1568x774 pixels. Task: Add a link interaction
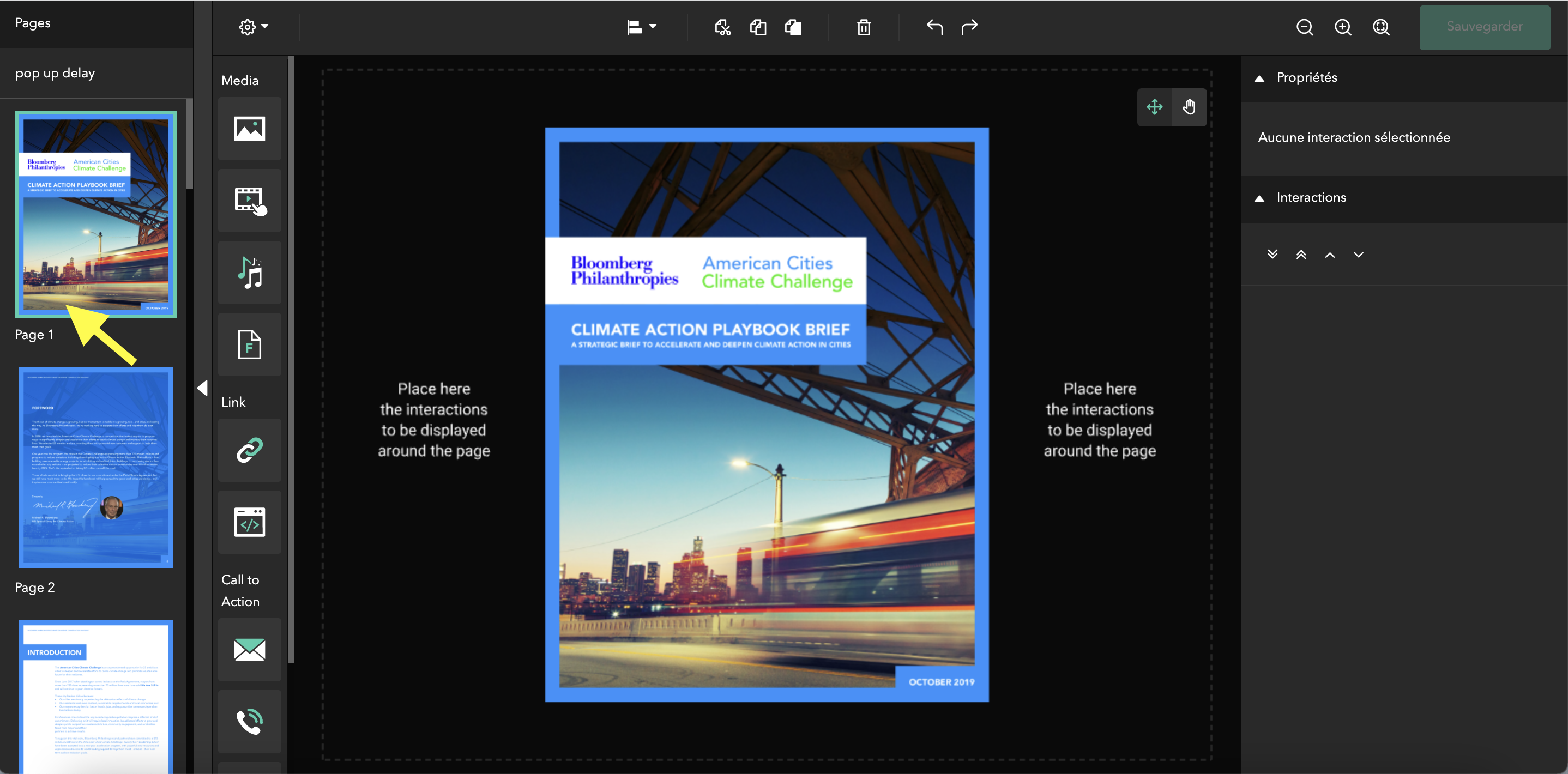(250, 450)
